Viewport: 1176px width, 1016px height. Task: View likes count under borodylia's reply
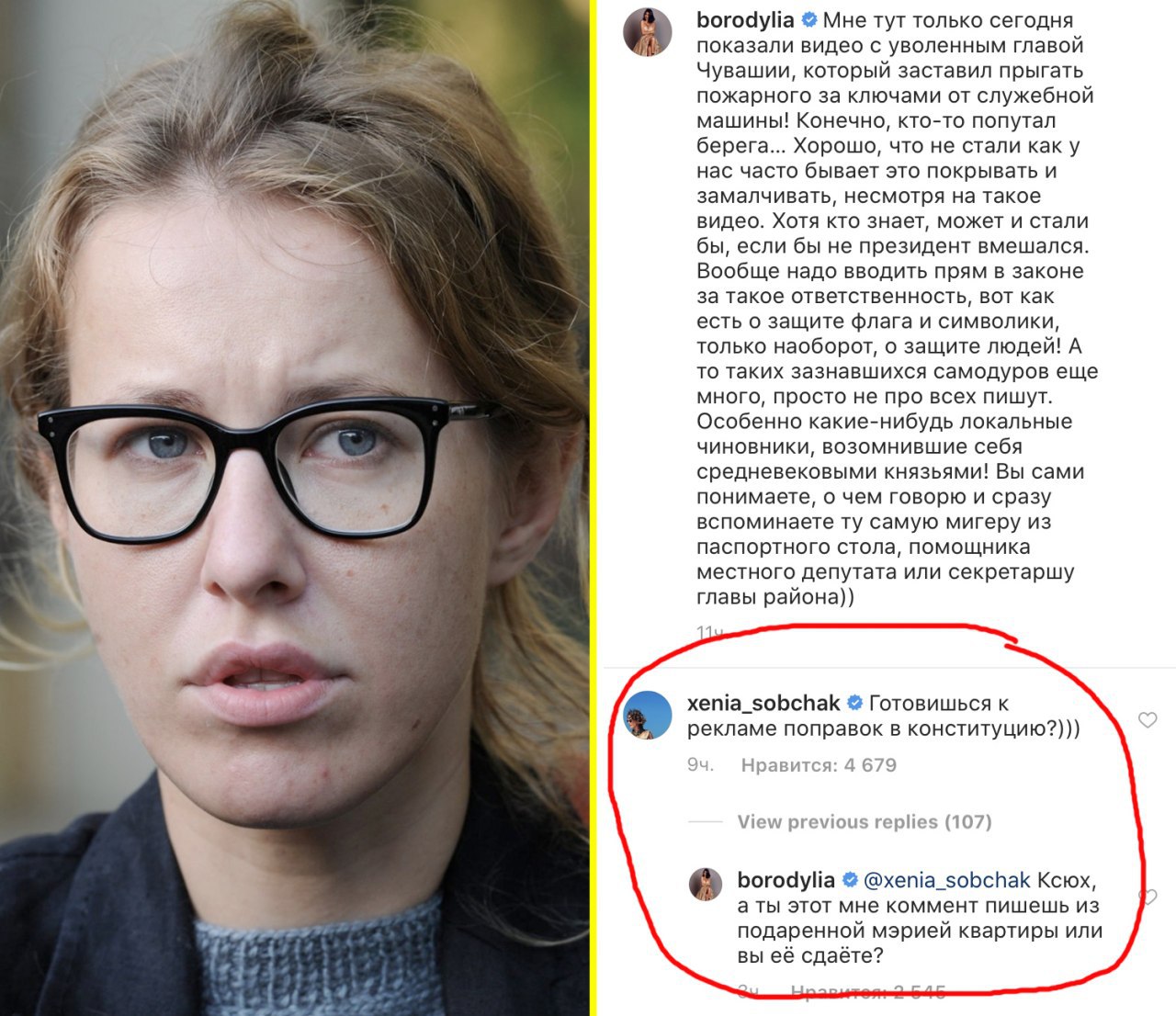coord(868,991)
